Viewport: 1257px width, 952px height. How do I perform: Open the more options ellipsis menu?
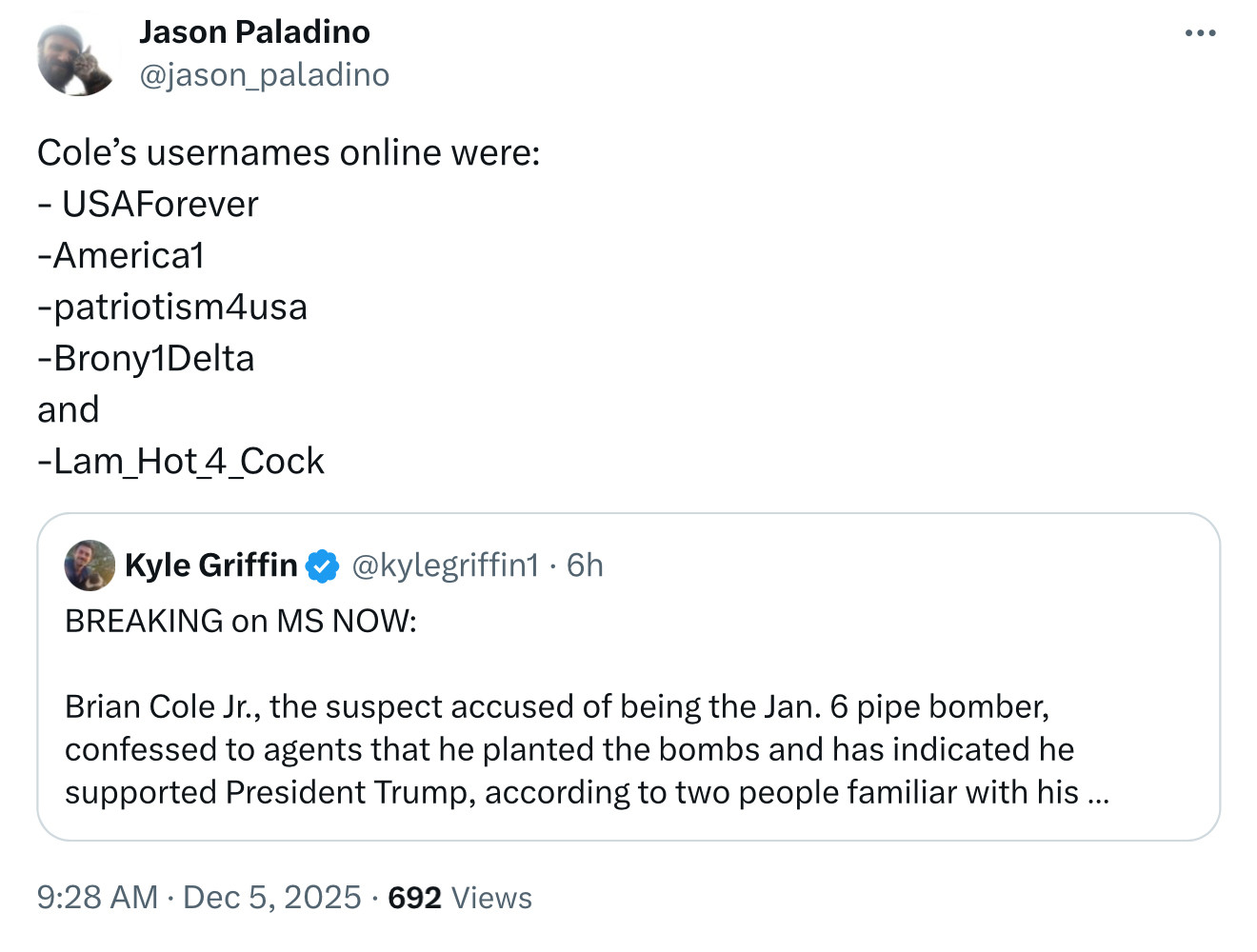click(x=1200, y=33)
